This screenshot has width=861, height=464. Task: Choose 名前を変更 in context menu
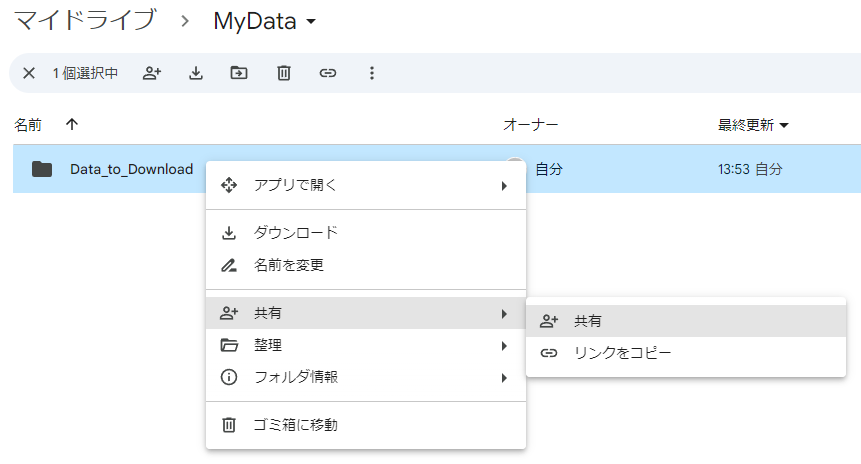tap(289, 265)
